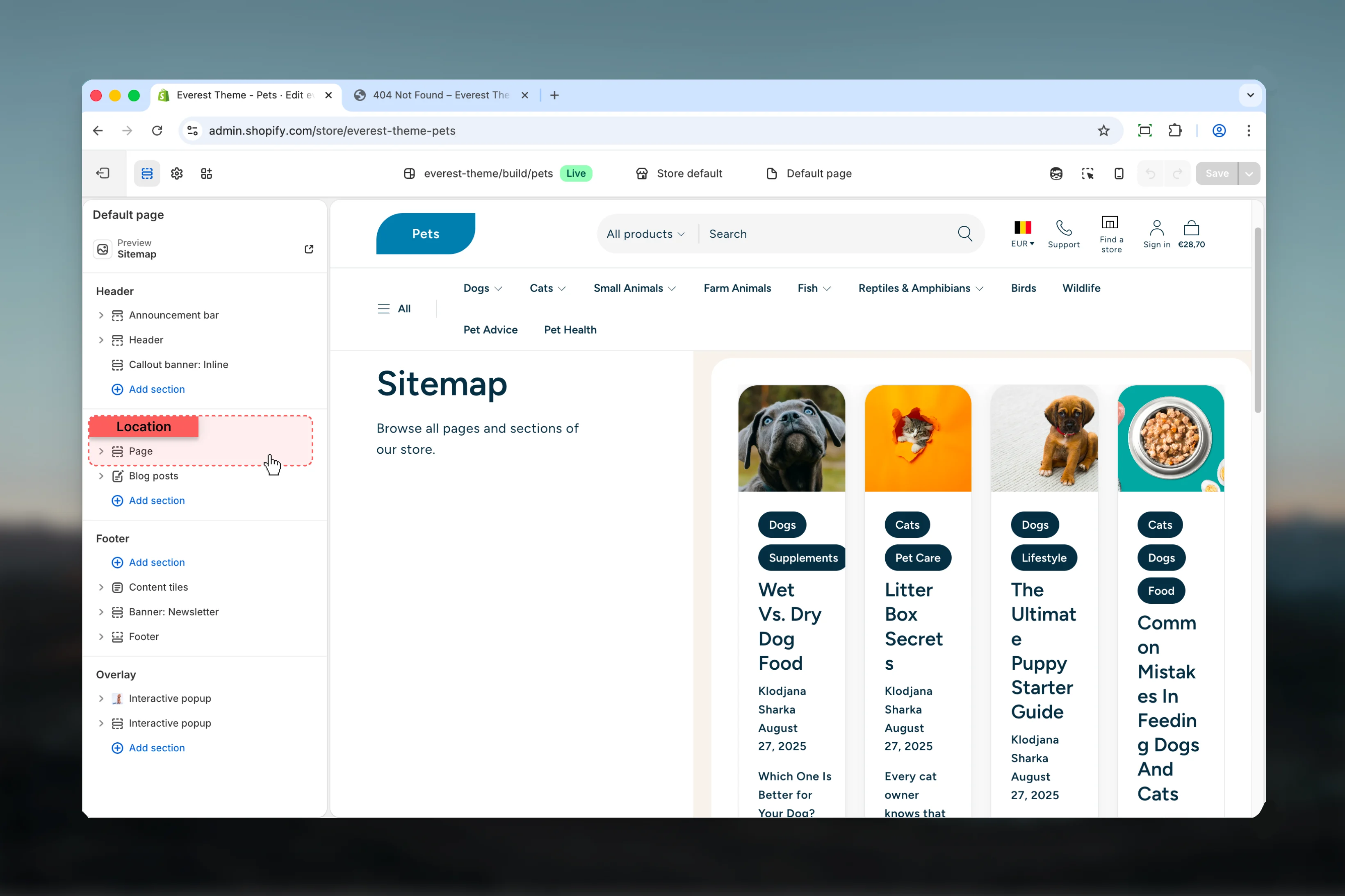
Task: Click the browser screenshot capture icon
Action: [1144, 130]
